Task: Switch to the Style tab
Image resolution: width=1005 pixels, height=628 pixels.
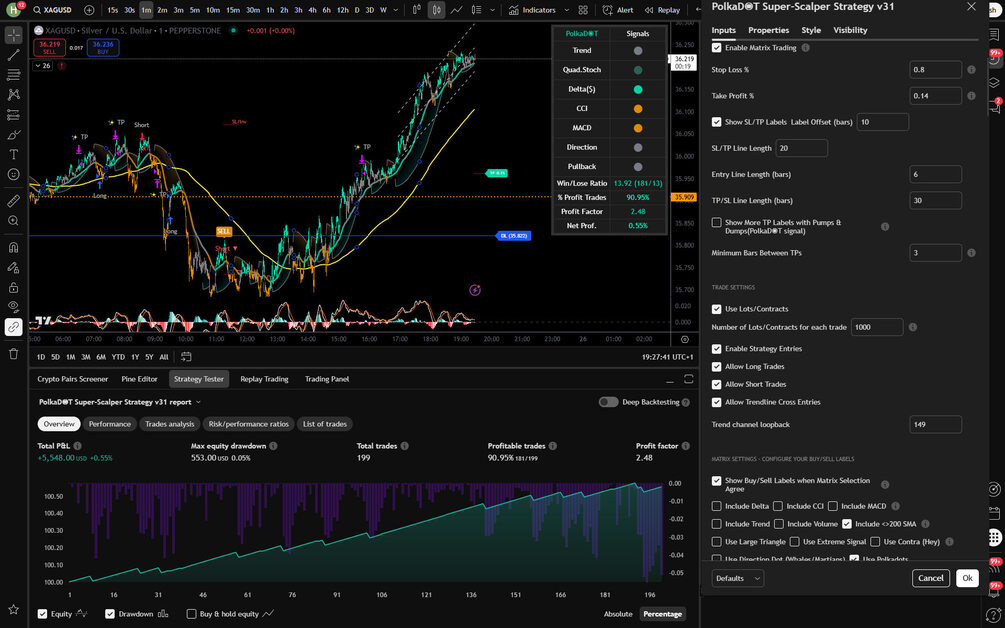Action: coord(811,30)
